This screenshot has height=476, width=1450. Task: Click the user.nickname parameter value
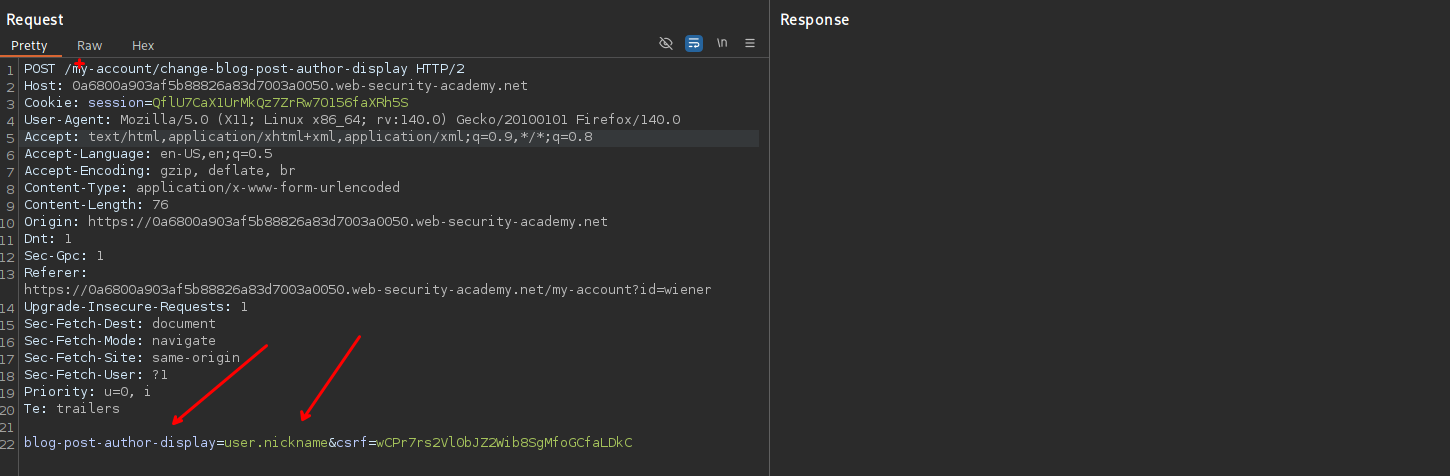tap(276, 442)
